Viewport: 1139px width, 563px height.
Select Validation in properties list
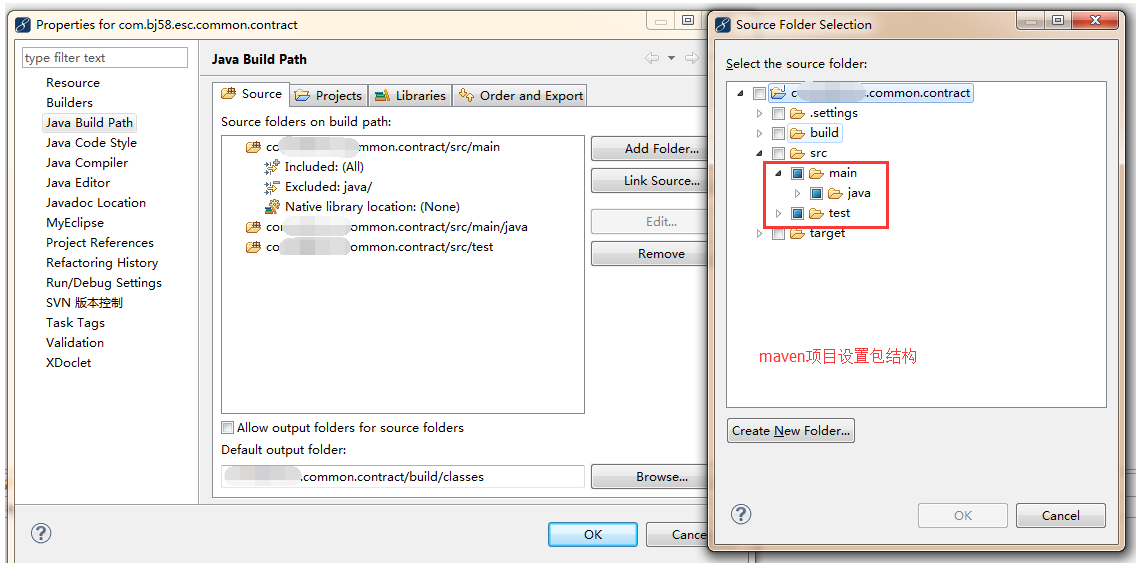(75, 343)
